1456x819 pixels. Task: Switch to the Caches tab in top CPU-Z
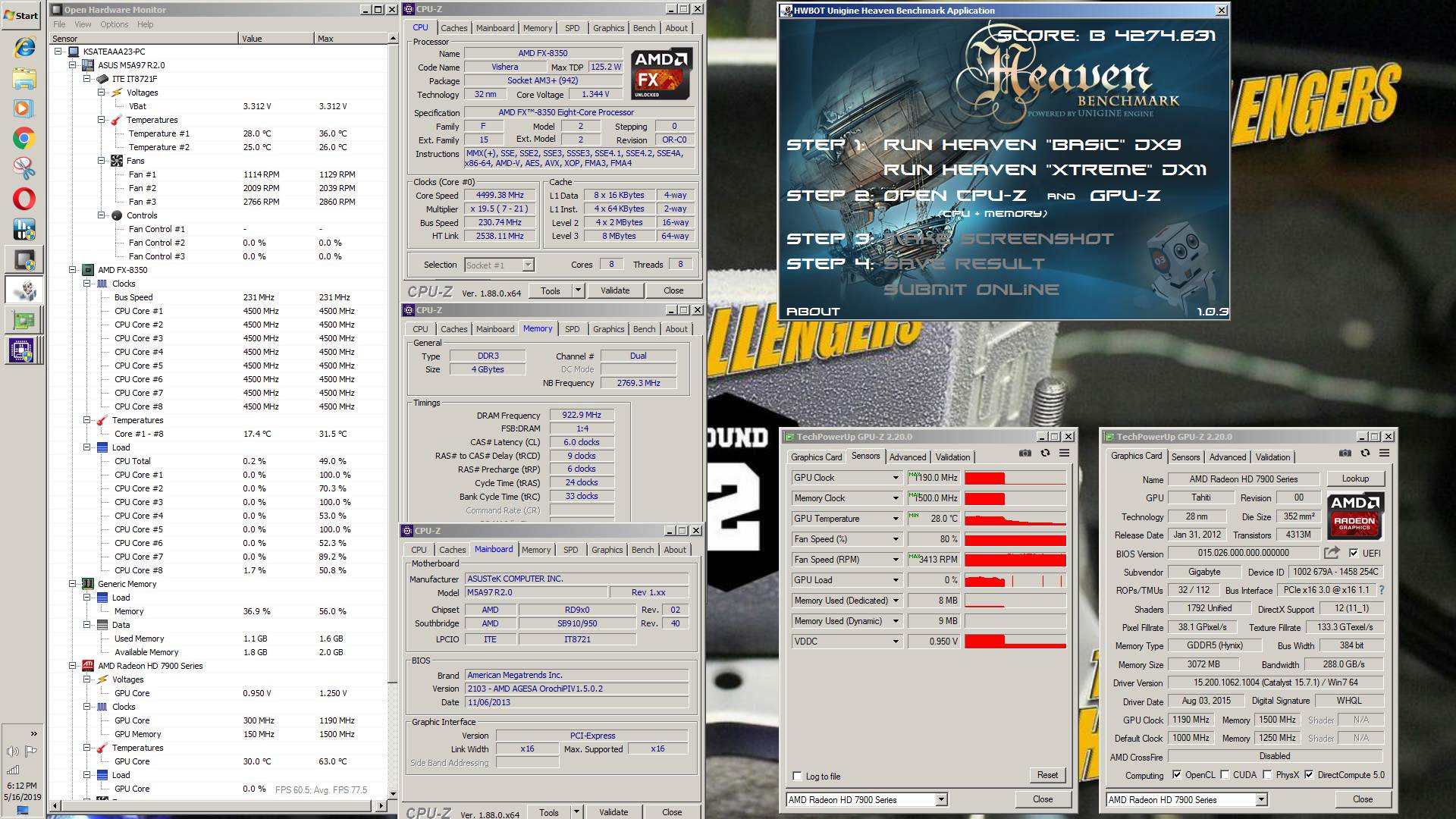(454, 28)
